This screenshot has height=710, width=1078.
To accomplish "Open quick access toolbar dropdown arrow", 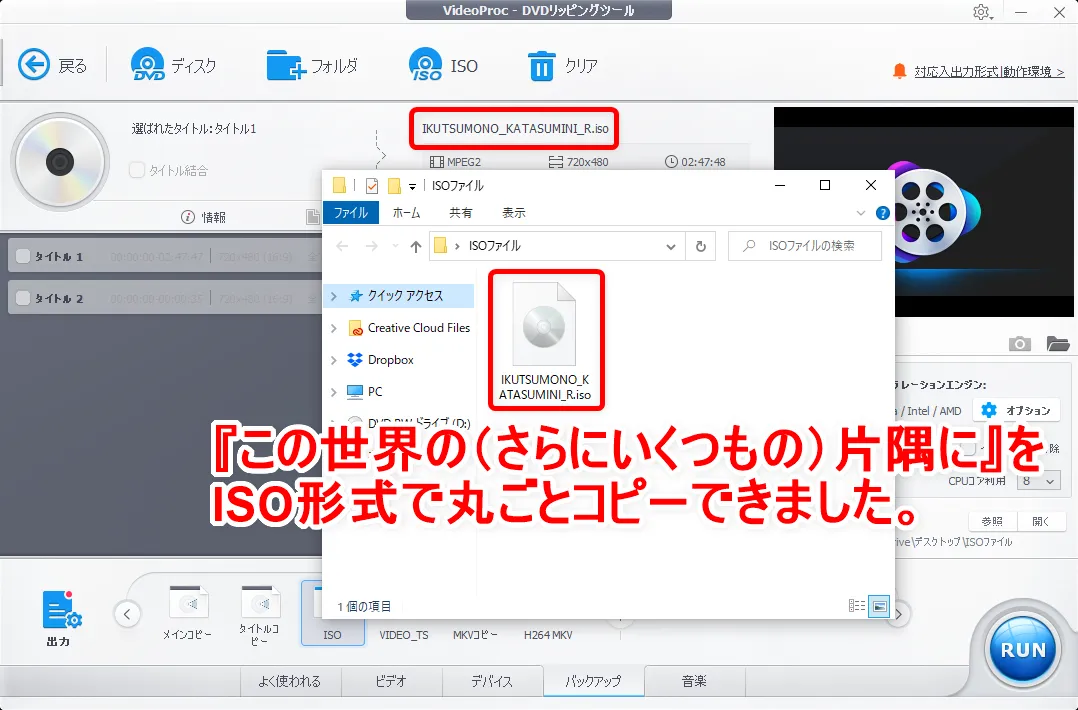I will (x=412, y=186).
